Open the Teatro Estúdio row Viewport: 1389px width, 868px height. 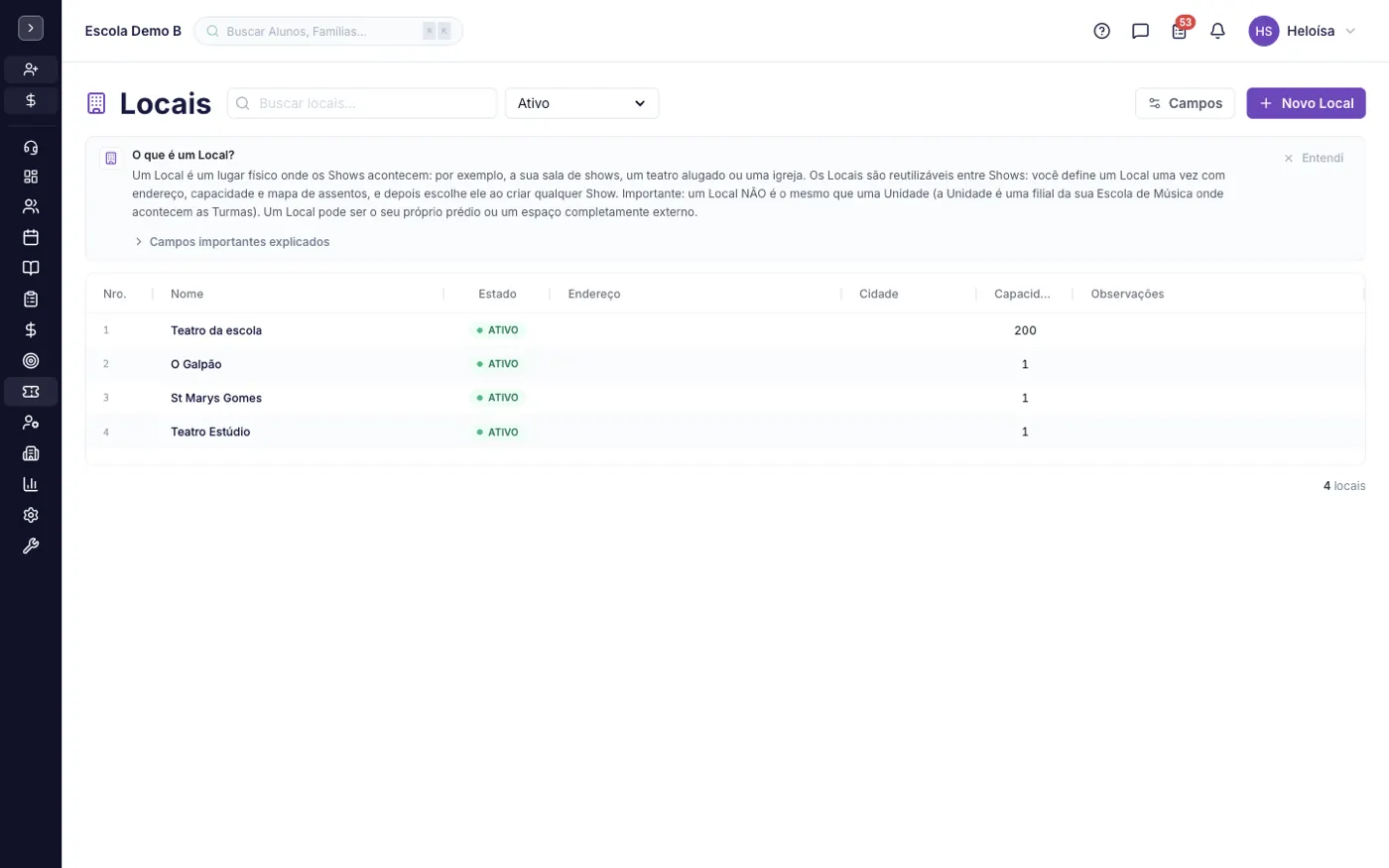725,432
